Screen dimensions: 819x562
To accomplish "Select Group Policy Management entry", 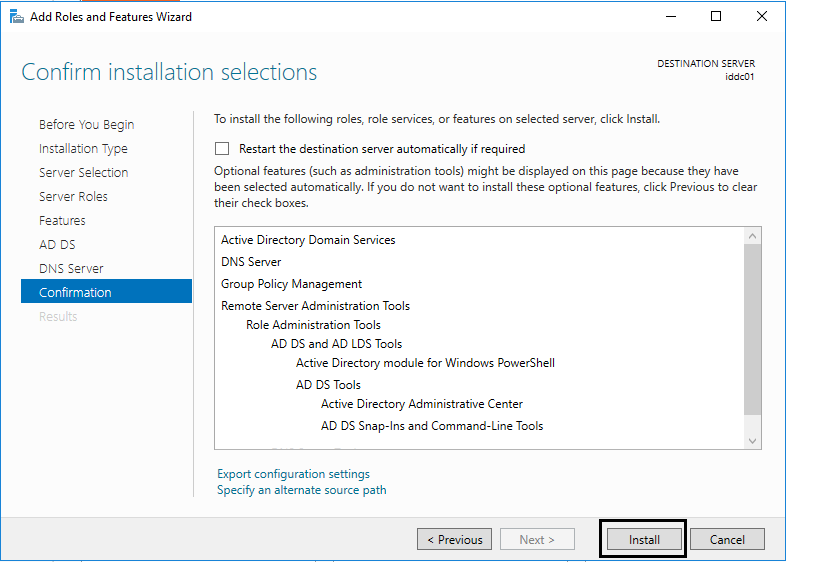I will (x=291, y=284).
